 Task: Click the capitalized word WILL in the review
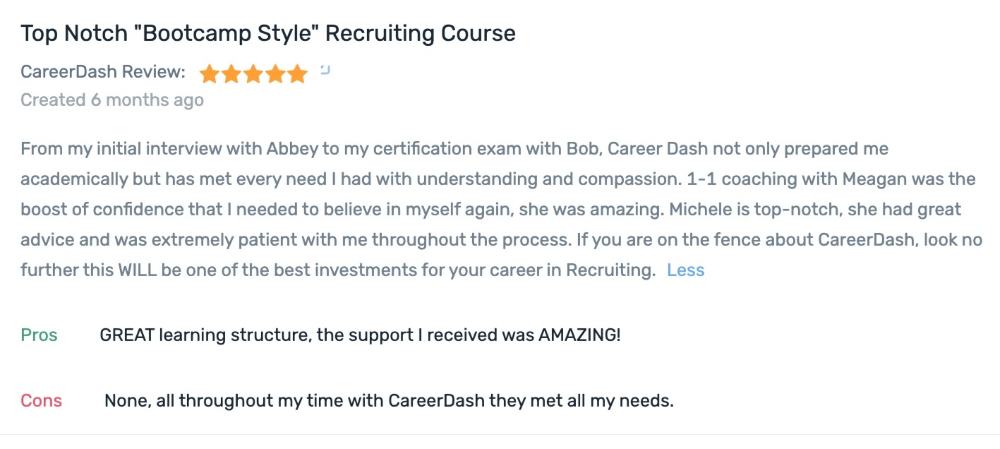click(138, 270)
